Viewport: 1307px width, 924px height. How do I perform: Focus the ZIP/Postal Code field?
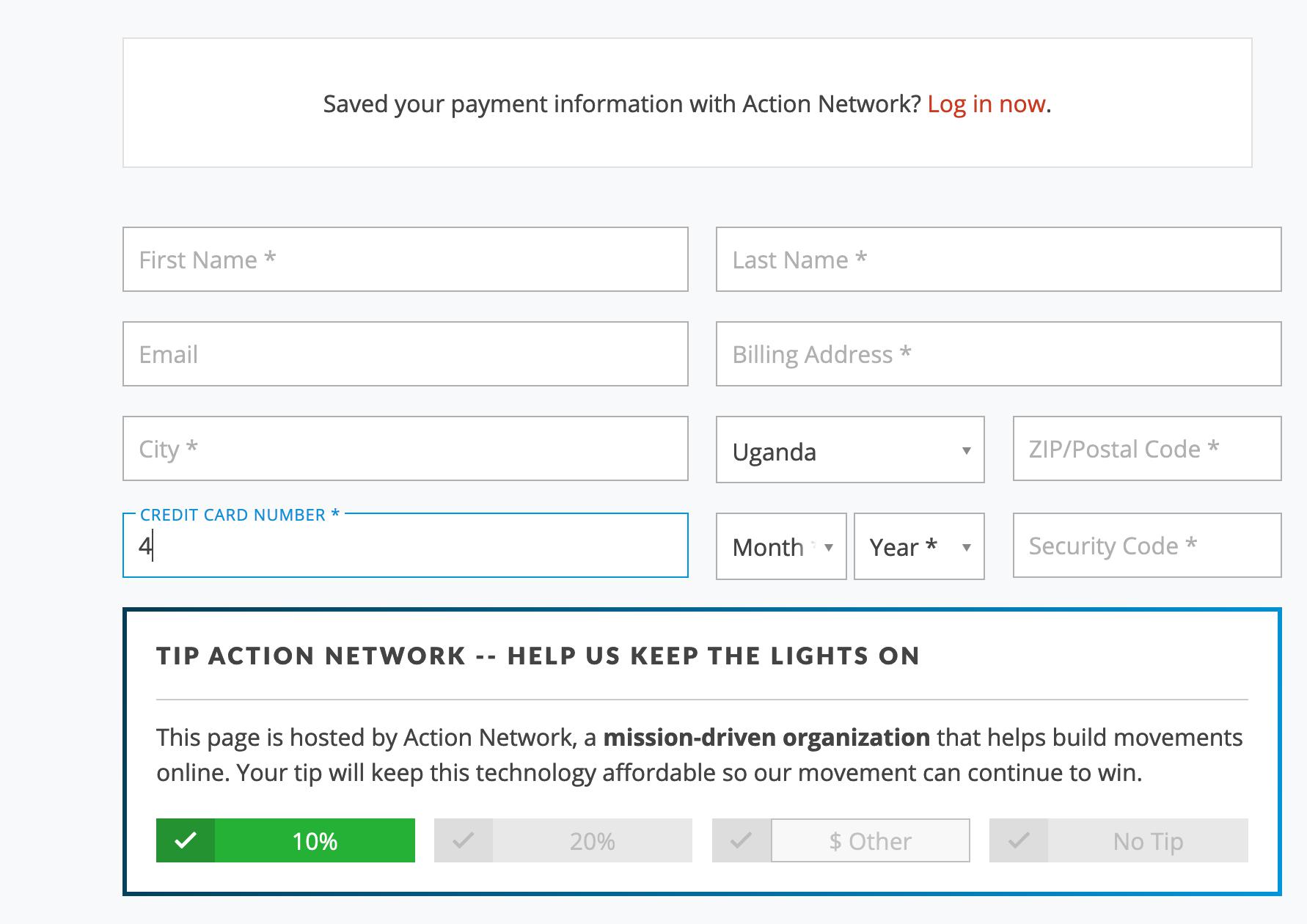click(1146, 449)
